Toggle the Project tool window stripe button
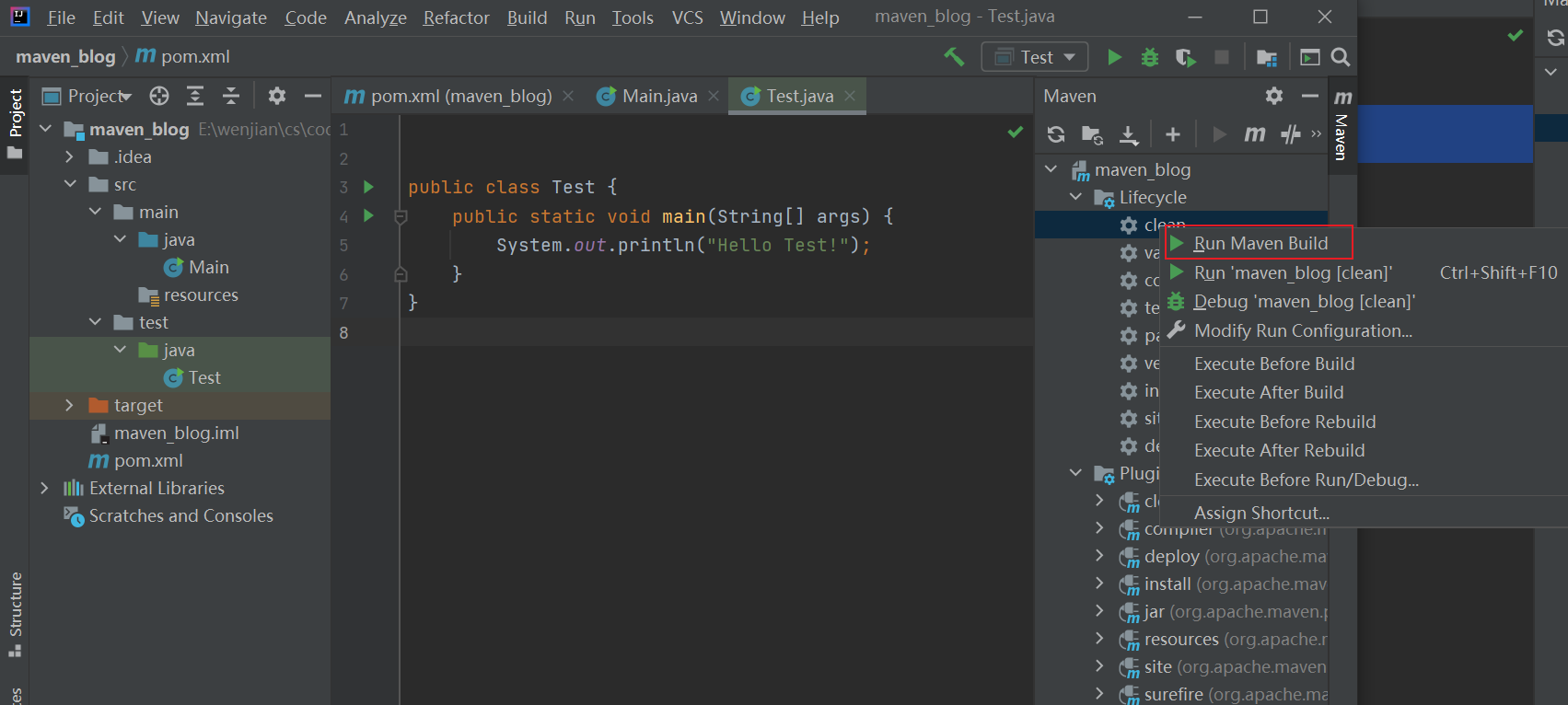The height and width of the screenshot is (705, 1568). point(15,123)
